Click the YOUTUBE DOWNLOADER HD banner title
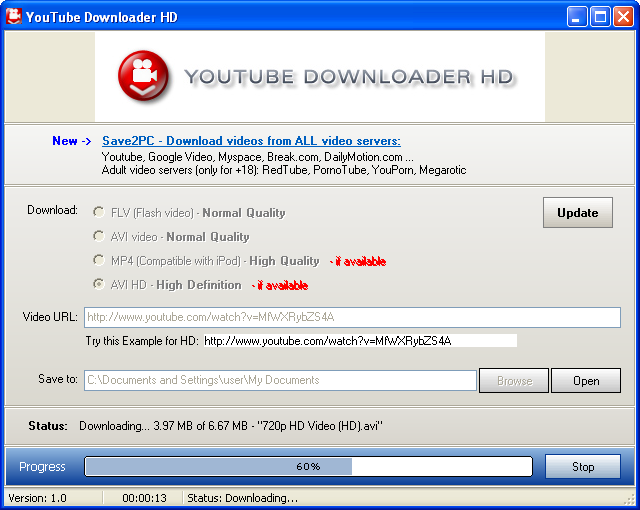 [x=349, y=77]
